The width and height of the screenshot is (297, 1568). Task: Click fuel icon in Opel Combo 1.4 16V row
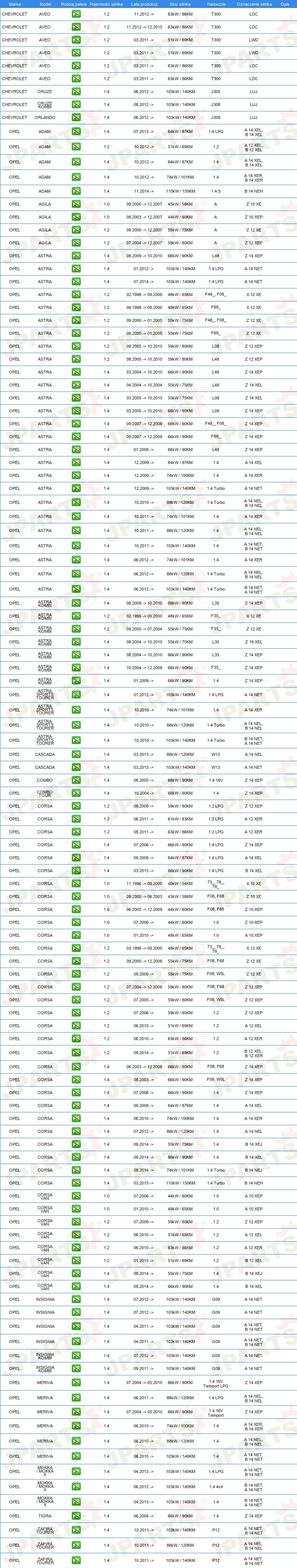[x=76, y=780]
